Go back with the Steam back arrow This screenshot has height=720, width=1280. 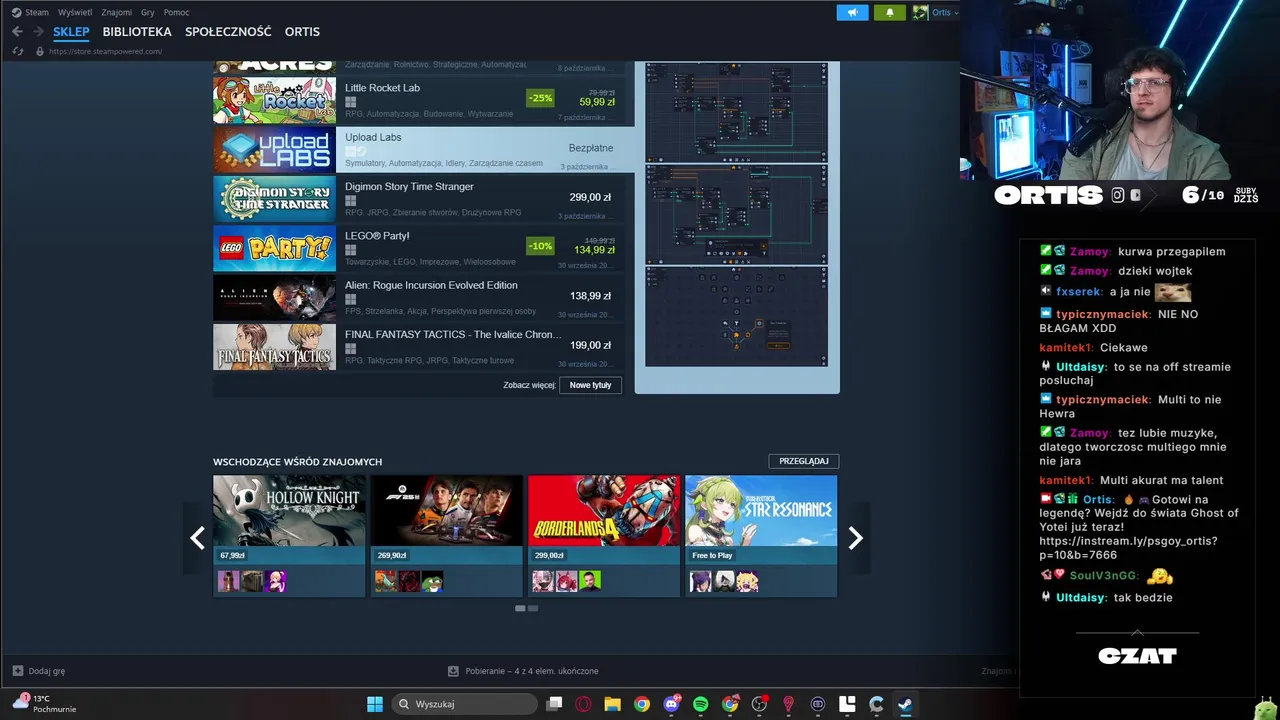point(17,32)
